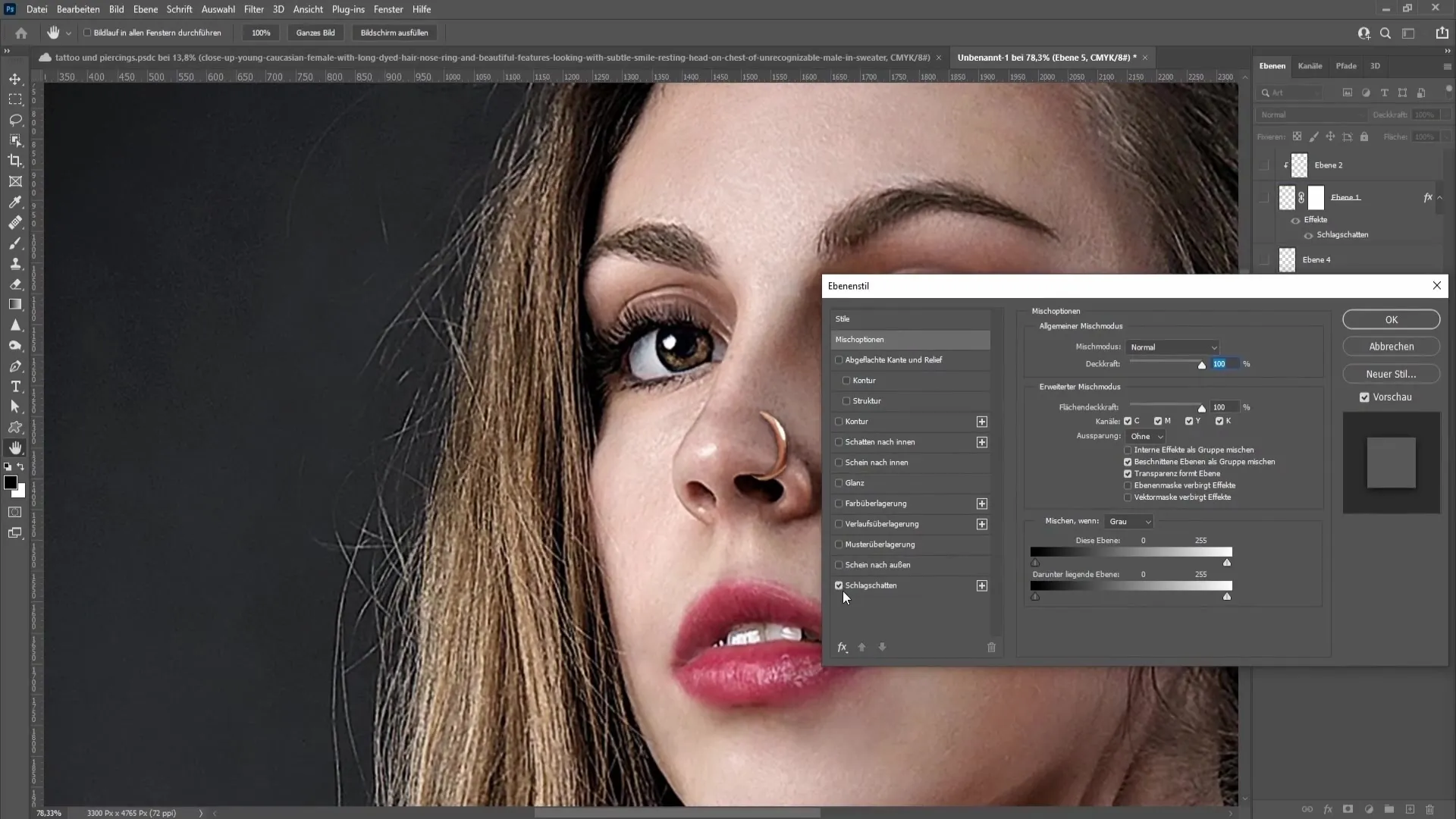Click OK to apply Ebenenstil
Image resolution: width=1456 pixels, height=819 pixels.
(1392, 318)
